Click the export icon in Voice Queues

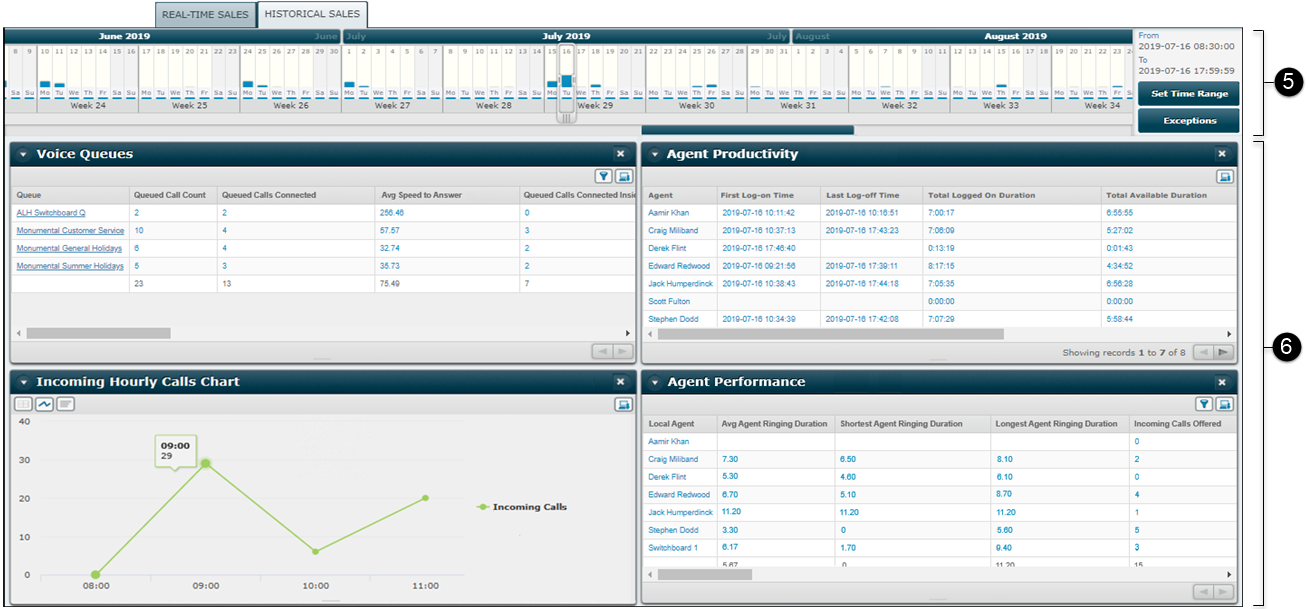coord(622,176)
